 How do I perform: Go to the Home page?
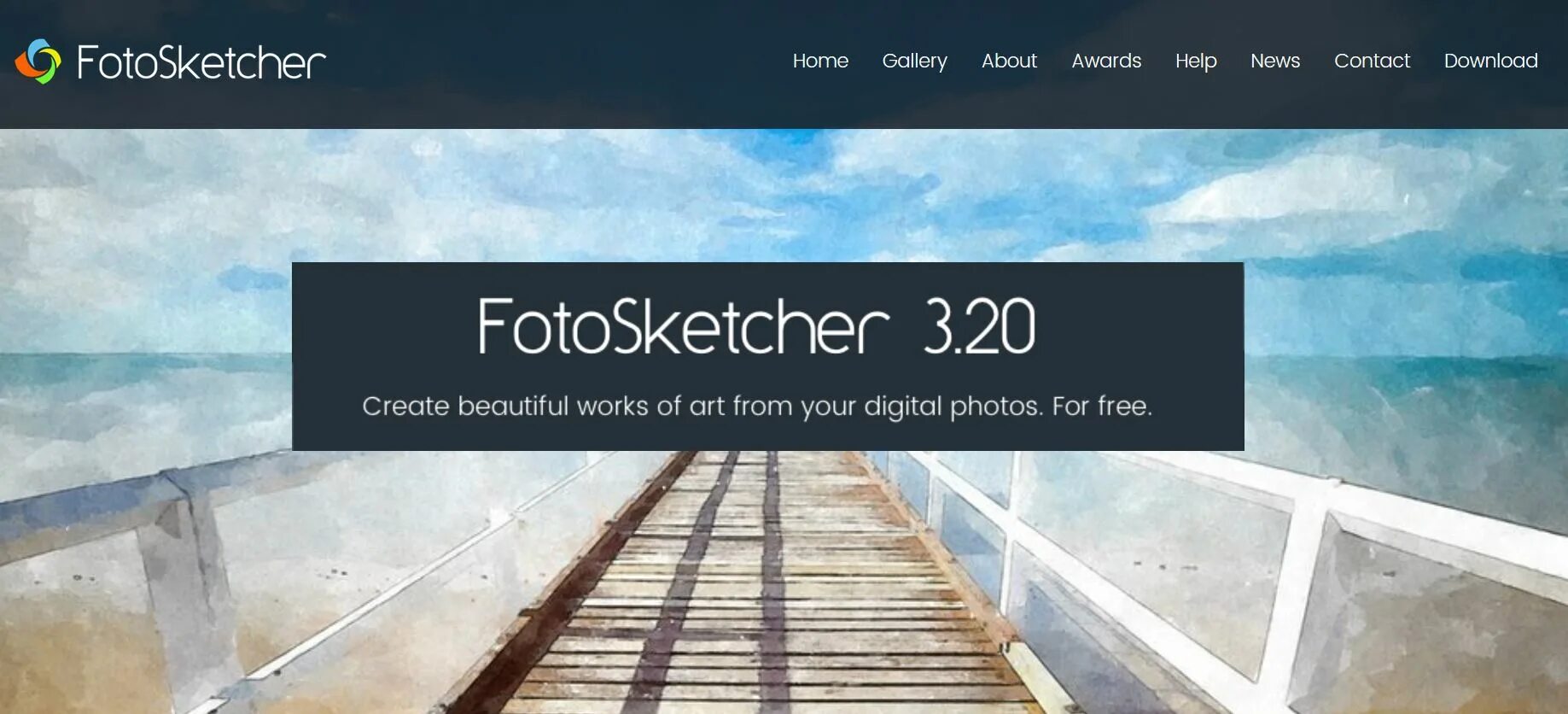point(820,61)
